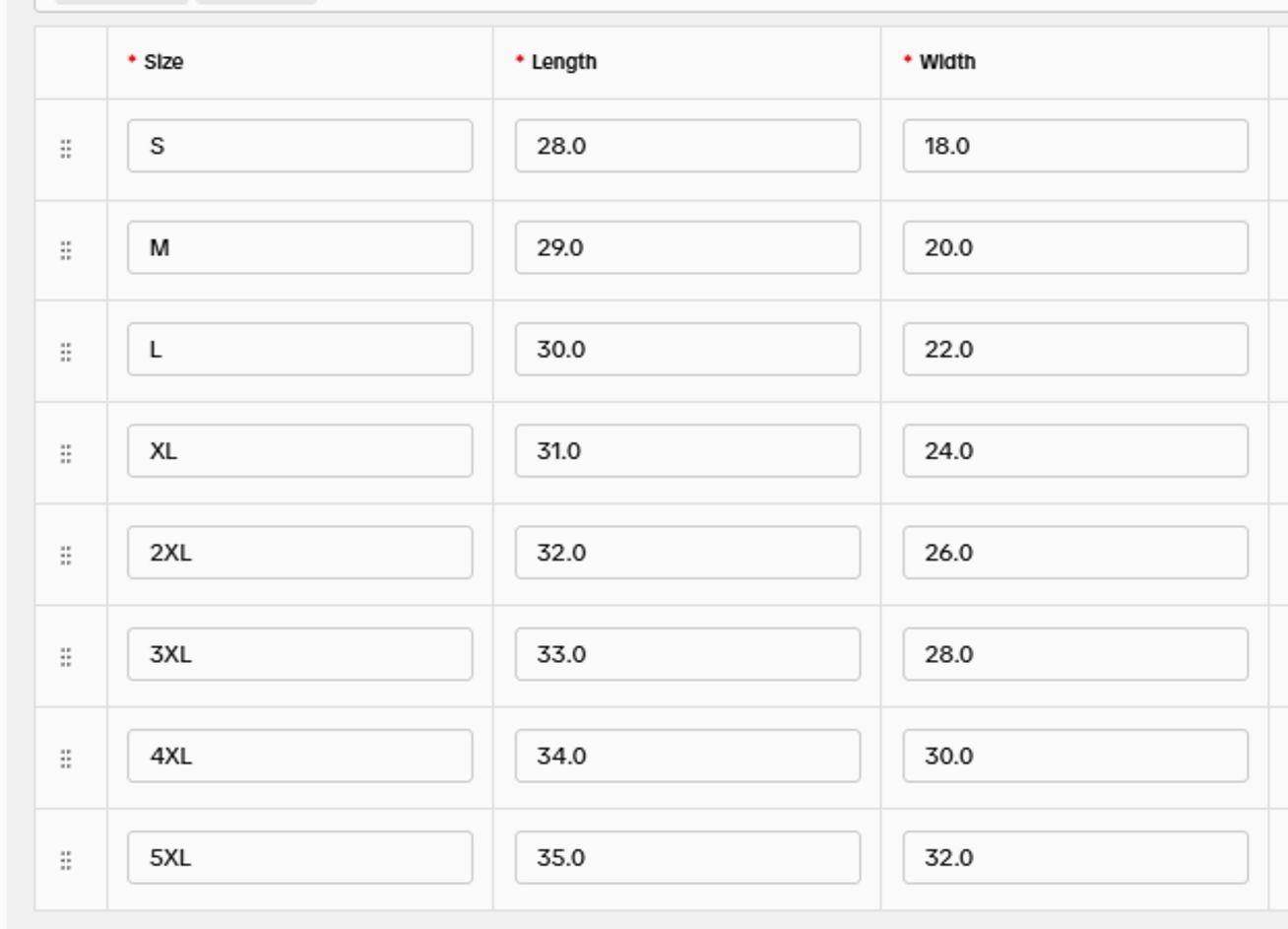The height and width of the screenshot is (929, 1288).
Task: Click the drag handle for the 3XL row
Action: [66, 657]
